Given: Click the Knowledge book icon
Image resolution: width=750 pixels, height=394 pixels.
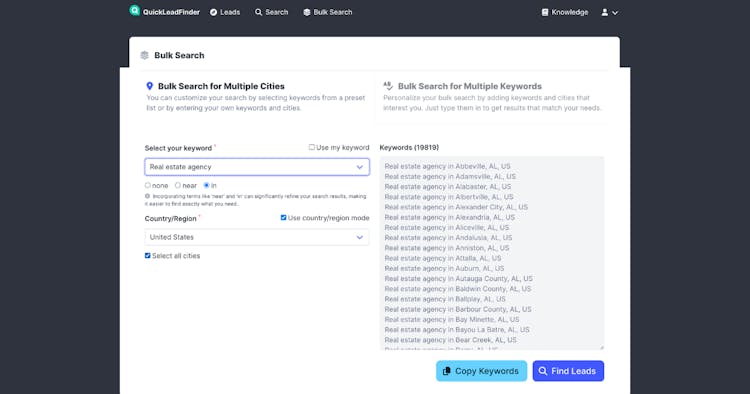Looking at the screenshot, I should [x=545, y=12].
